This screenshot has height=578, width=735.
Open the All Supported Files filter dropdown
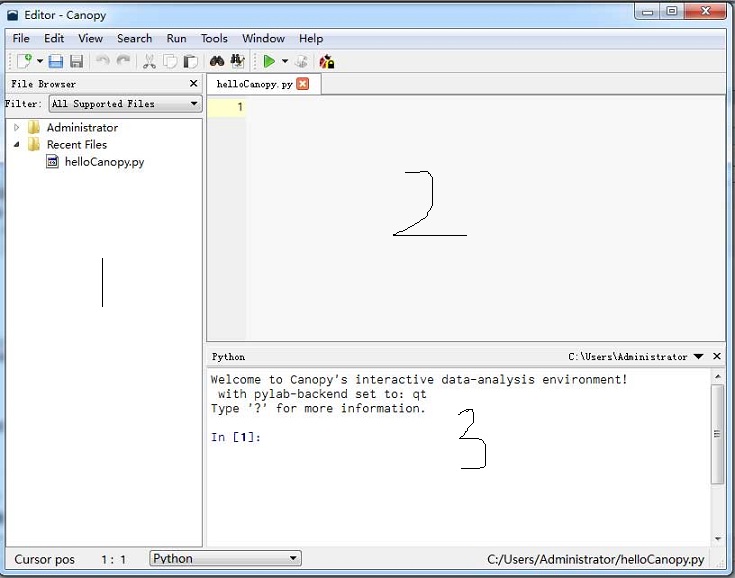(126, 104)
